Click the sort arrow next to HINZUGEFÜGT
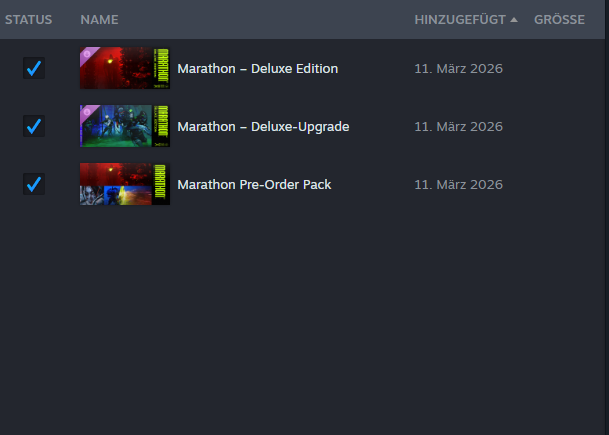The height and width of the screenshot is (435, 609). click(x=513, y=19)
